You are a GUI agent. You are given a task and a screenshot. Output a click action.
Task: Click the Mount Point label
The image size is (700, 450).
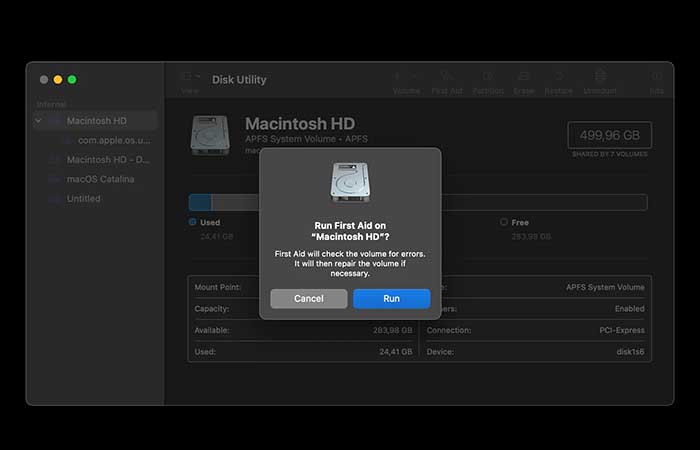point(218,287)
